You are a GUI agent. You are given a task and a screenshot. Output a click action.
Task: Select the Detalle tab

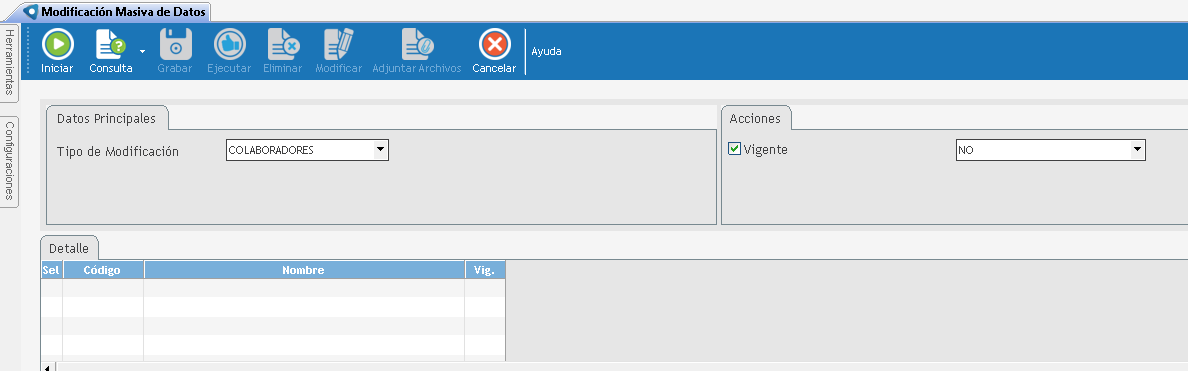[69, 248]
